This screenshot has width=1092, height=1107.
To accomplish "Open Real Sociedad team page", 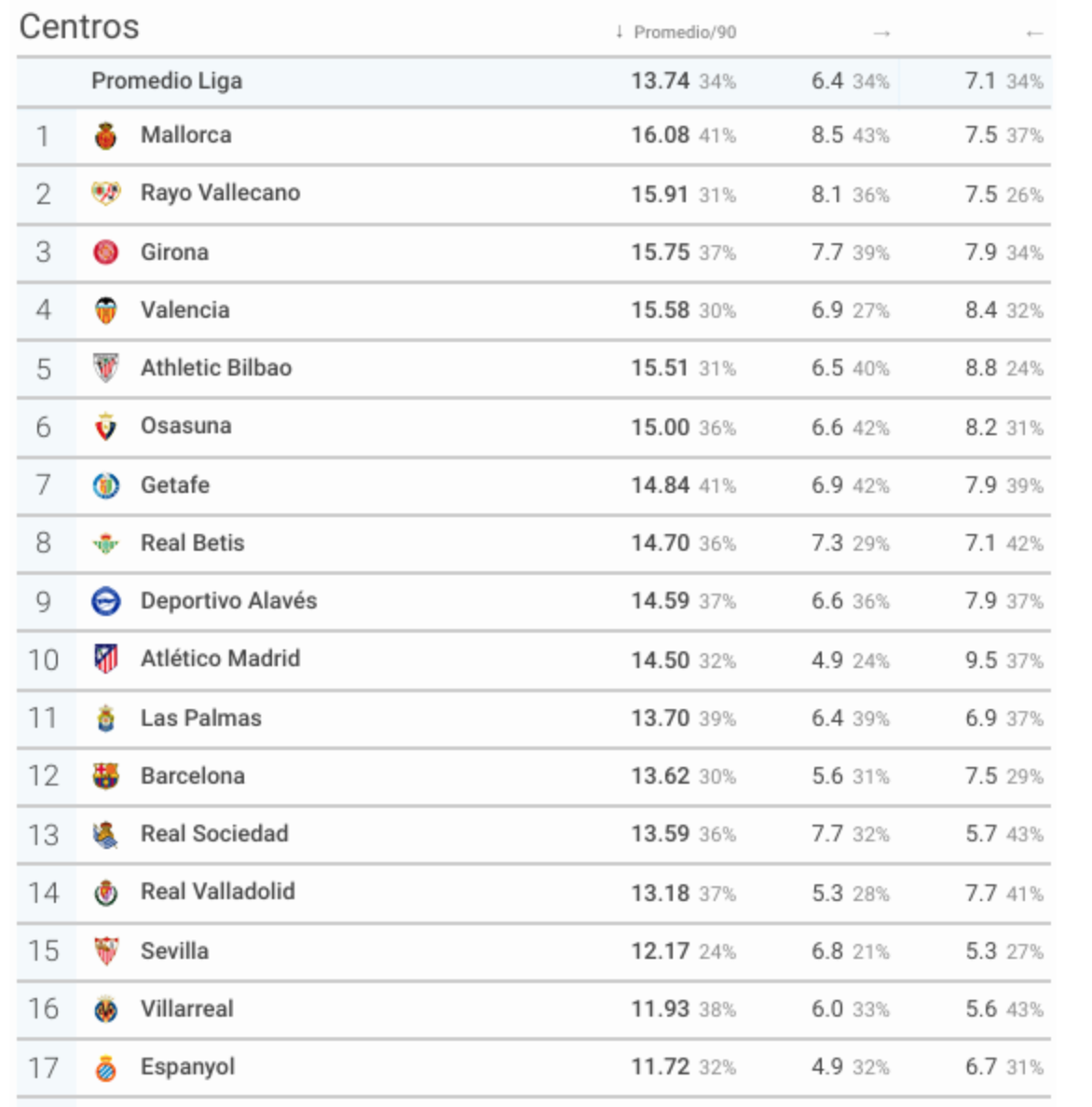I will pyautogui.click(x=214, y=834).
